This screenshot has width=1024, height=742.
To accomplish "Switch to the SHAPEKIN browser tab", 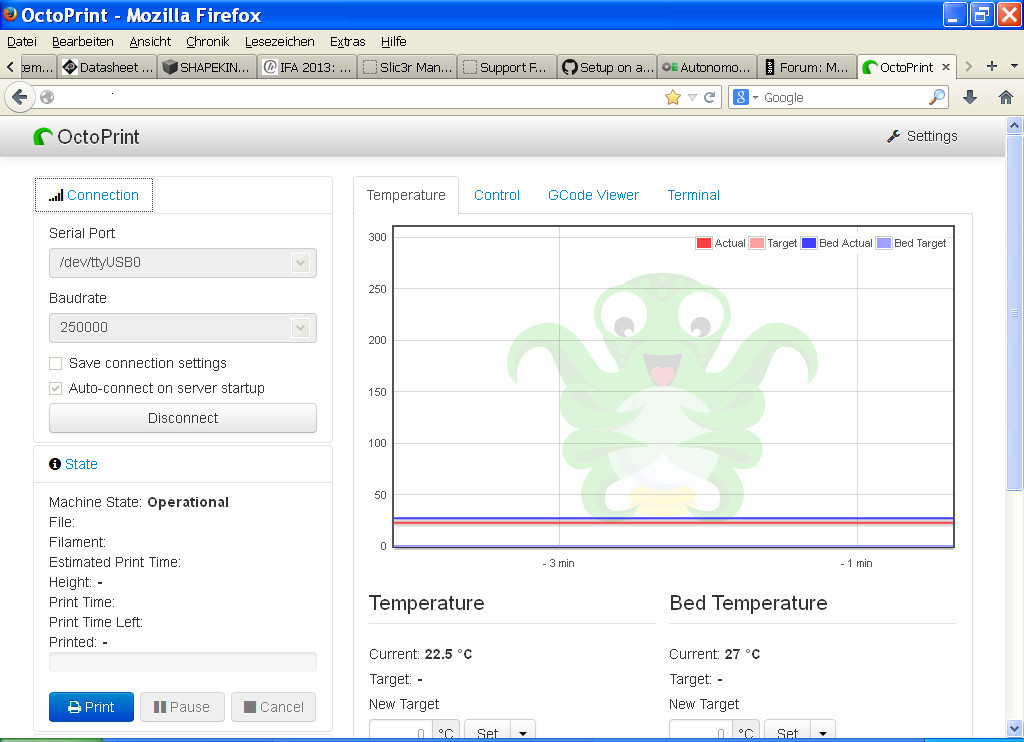I will 206,67.
